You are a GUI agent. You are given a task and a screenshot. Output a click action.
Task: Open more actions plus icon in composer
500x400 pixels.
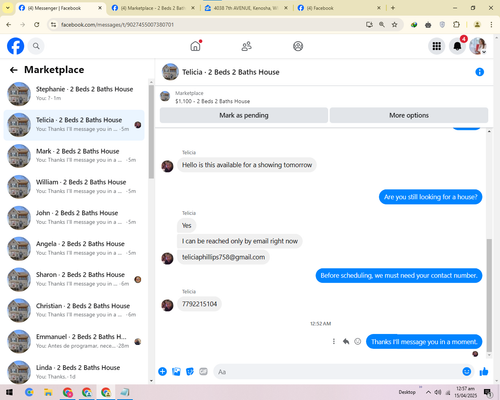[163, 371]
